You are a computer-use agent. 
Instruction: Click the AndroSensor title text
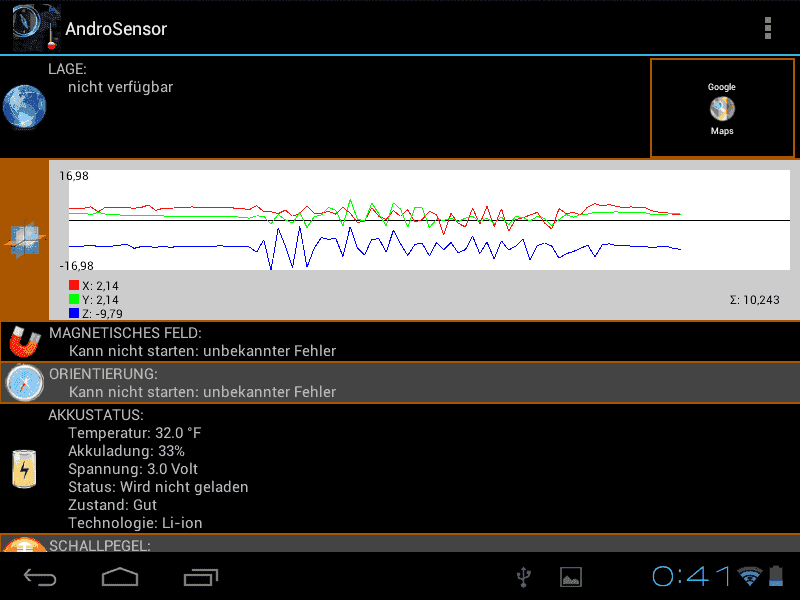(116, 29)
